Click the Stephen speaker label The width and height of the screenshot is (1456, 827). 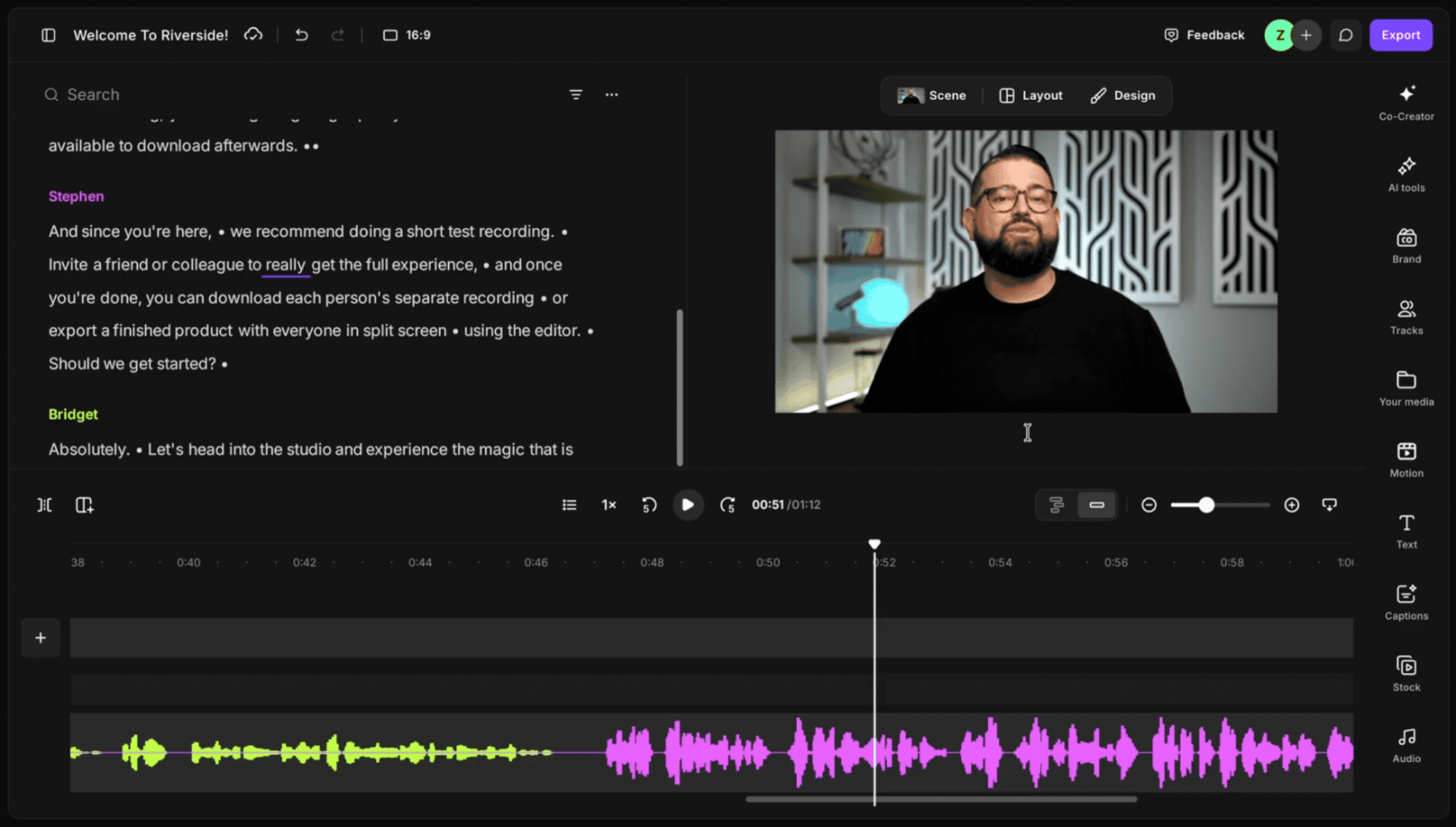tap(76, 196)
